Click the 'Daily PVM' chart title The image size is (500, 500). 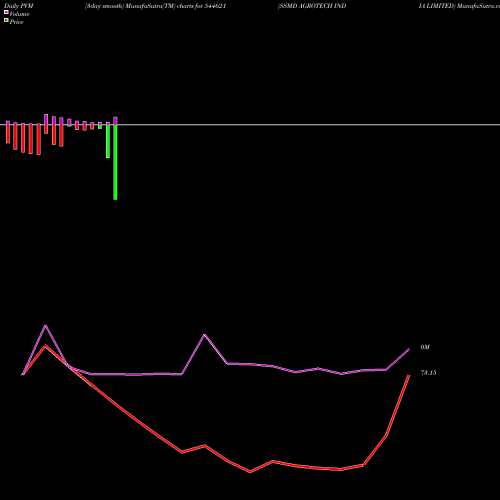(x=19, y=6)
